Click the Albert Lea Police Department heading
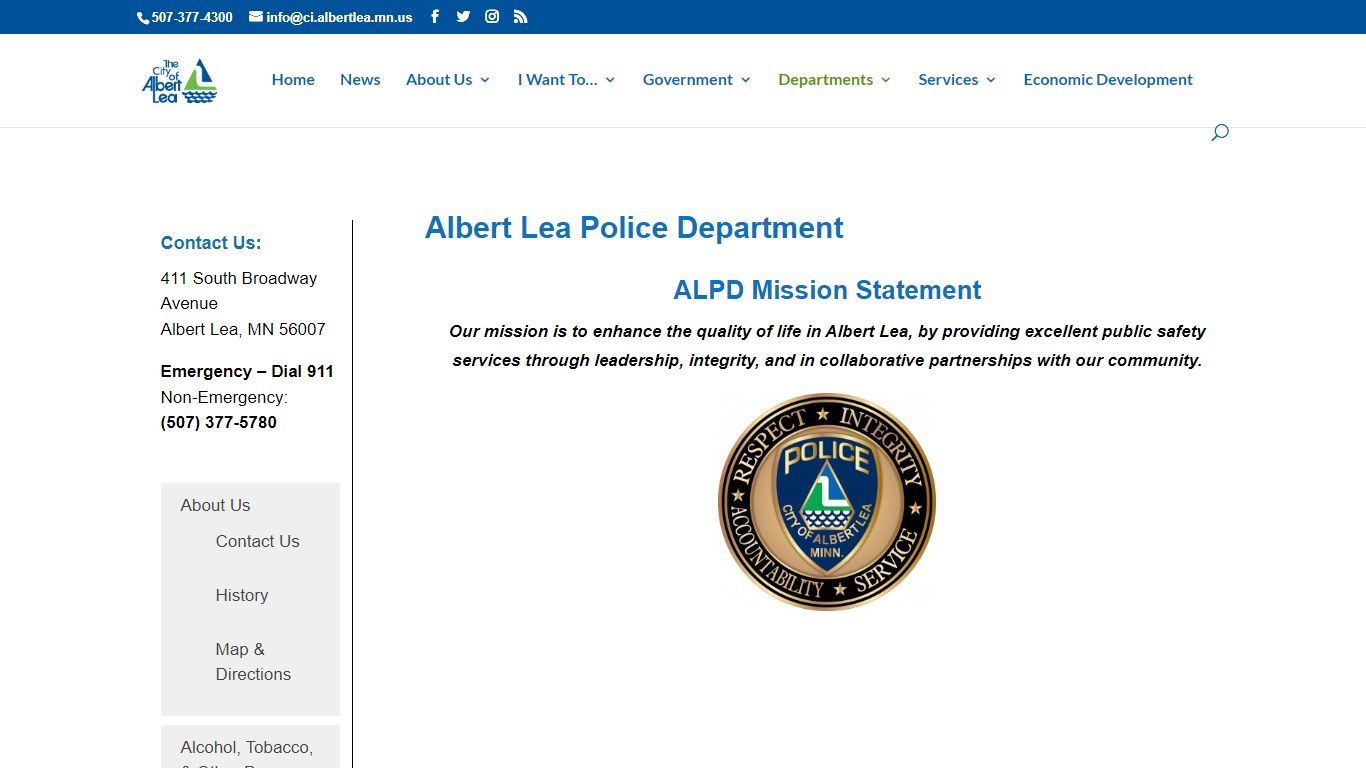The image size is (1366, 768). click(634, 227)
